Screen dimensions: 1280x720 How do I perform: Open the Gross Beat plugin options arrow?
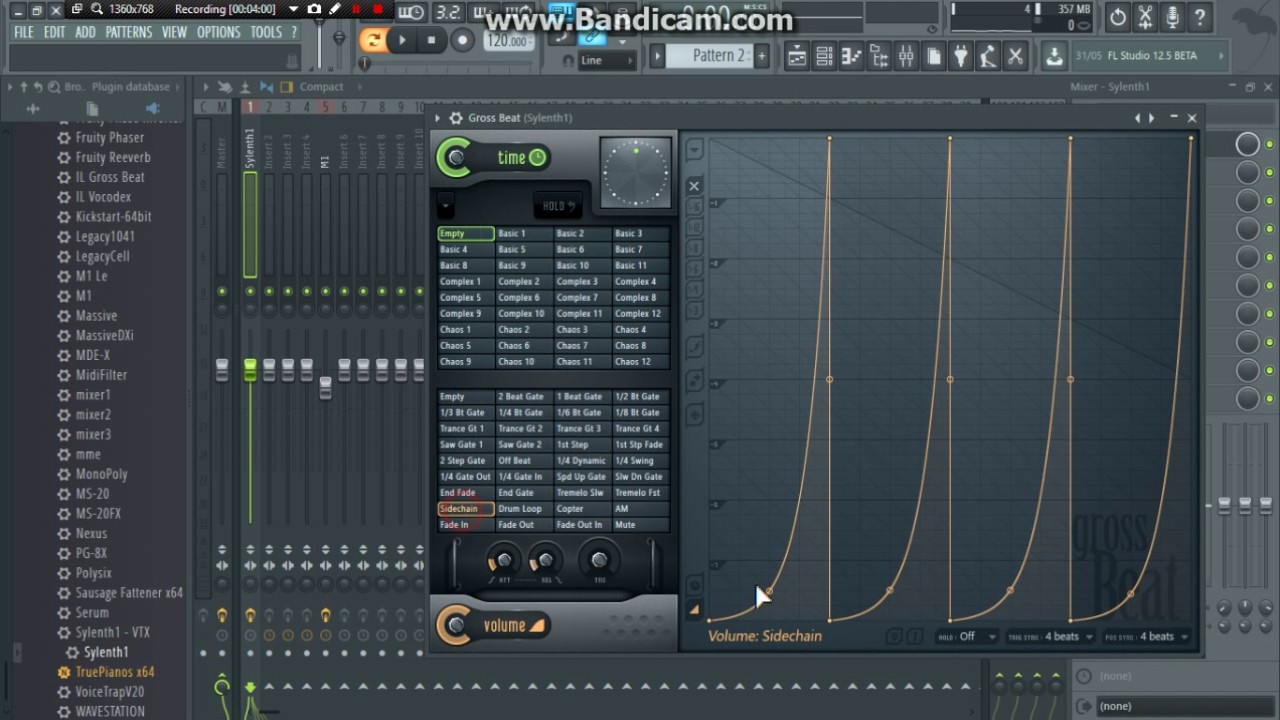pyautogui.click(x=437, y=118)
